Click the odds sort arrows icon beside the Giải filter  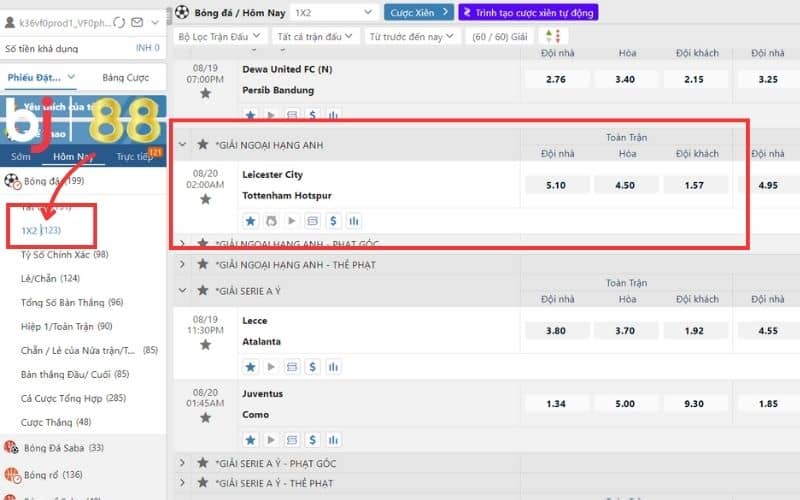point(553,36)
